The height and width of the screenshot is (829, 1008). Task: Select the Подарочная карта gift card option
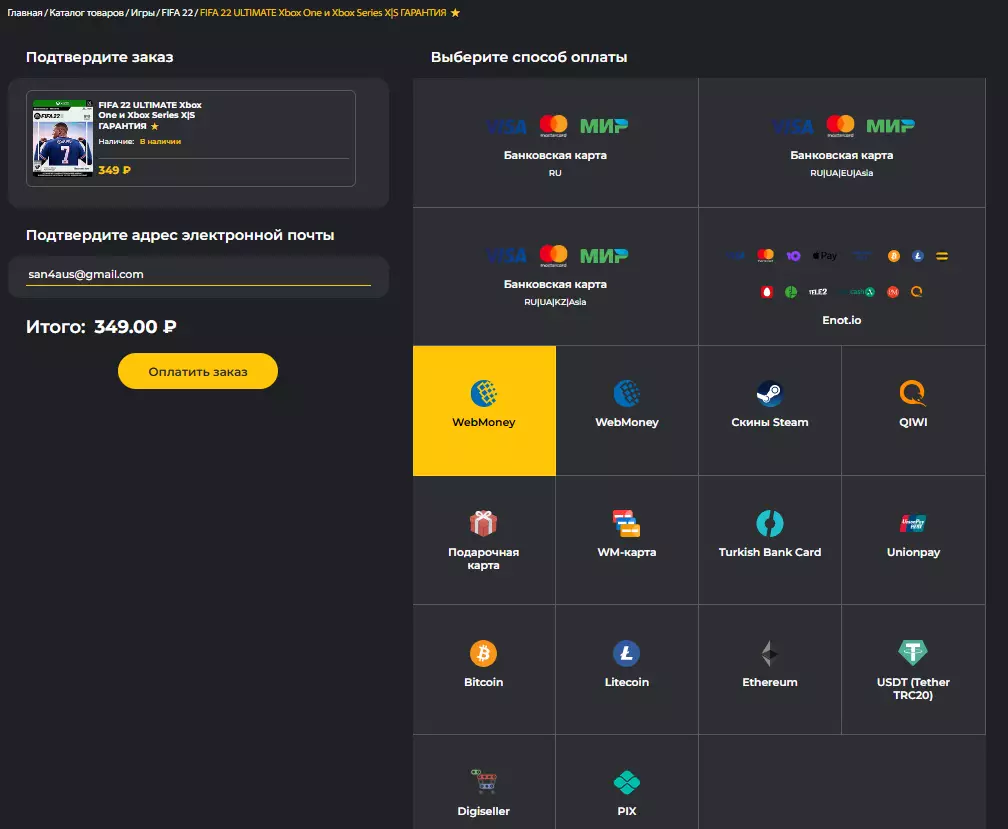(483, 540)
